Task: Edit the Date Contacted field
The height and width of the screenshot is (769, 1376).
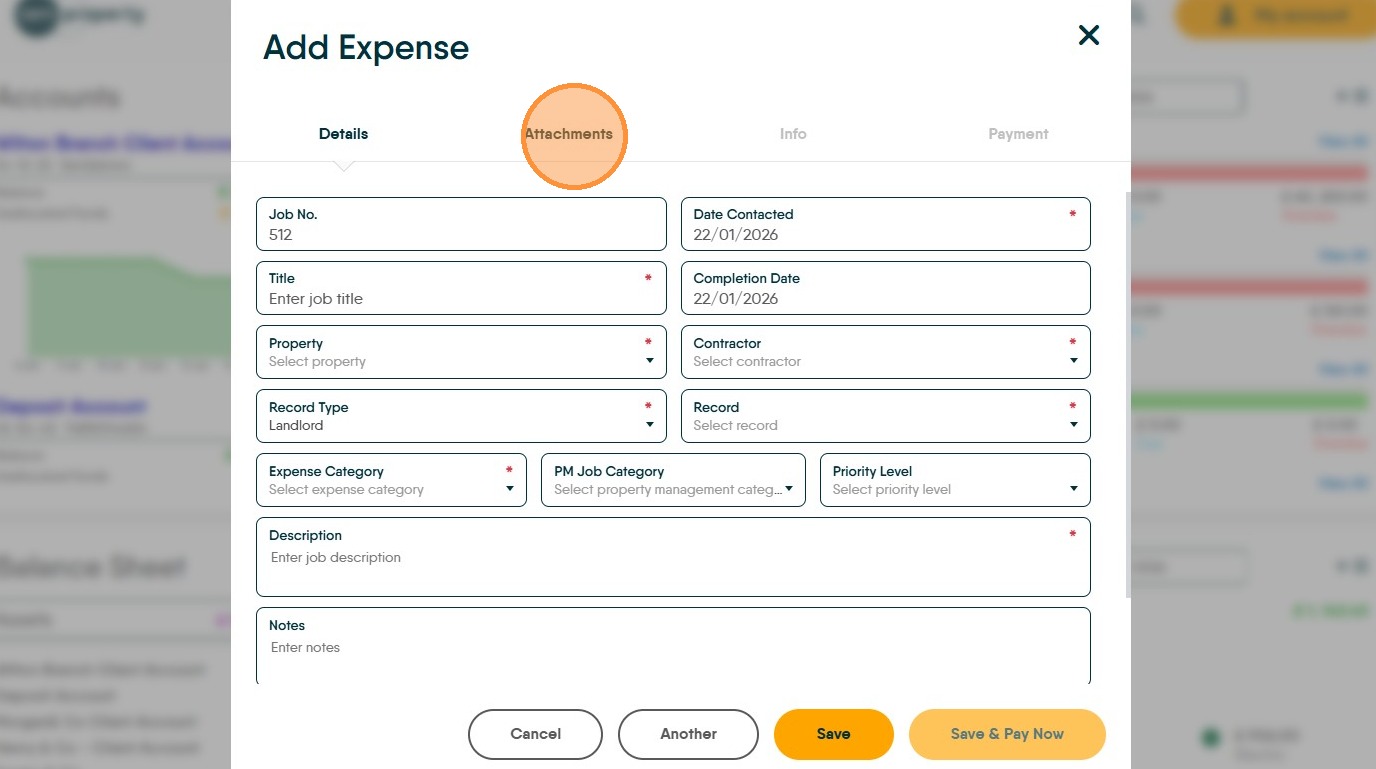Action: coord(885,234)
